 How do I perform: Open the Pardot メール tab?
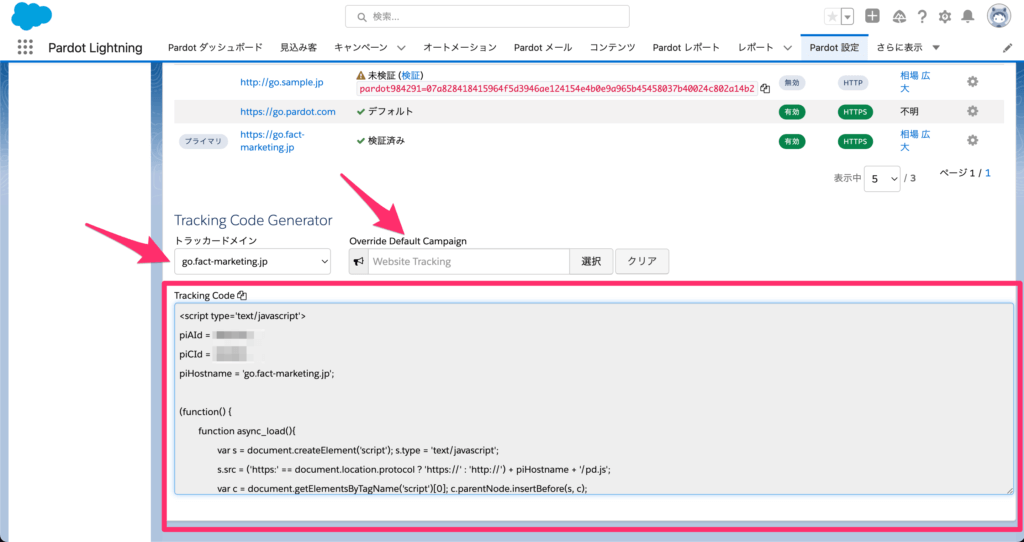click(543, 48)
